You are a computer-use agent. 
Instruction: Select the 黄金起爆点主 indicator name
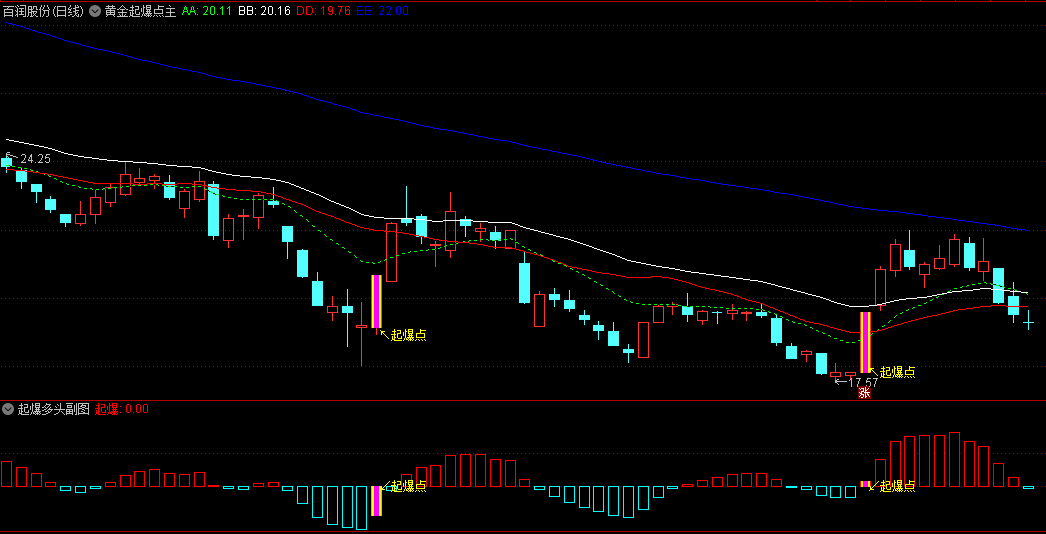tap(141, 11)
